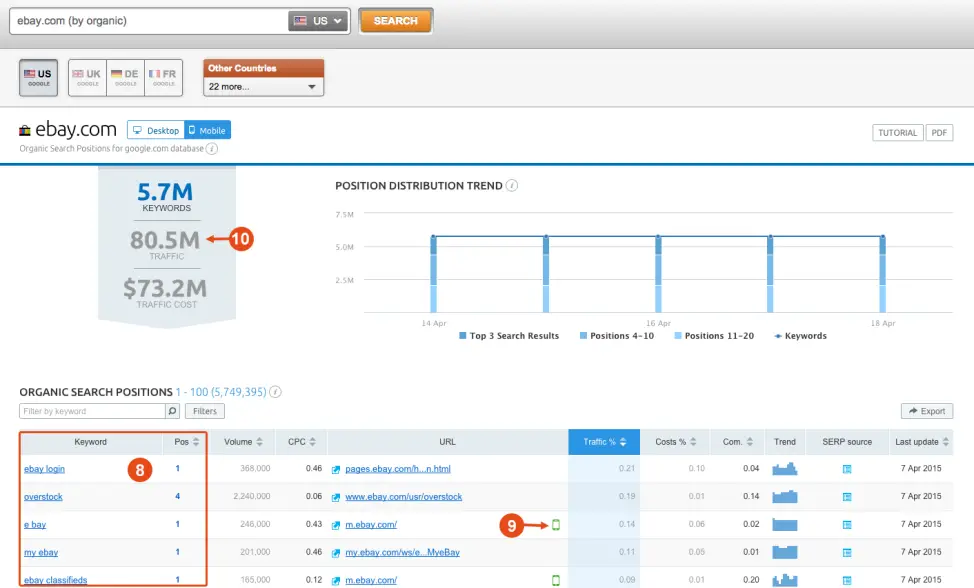Open the www.ebay.com/usr/overstock URL link
Viewport: 974px width, 588px height.
click(404, 497)
